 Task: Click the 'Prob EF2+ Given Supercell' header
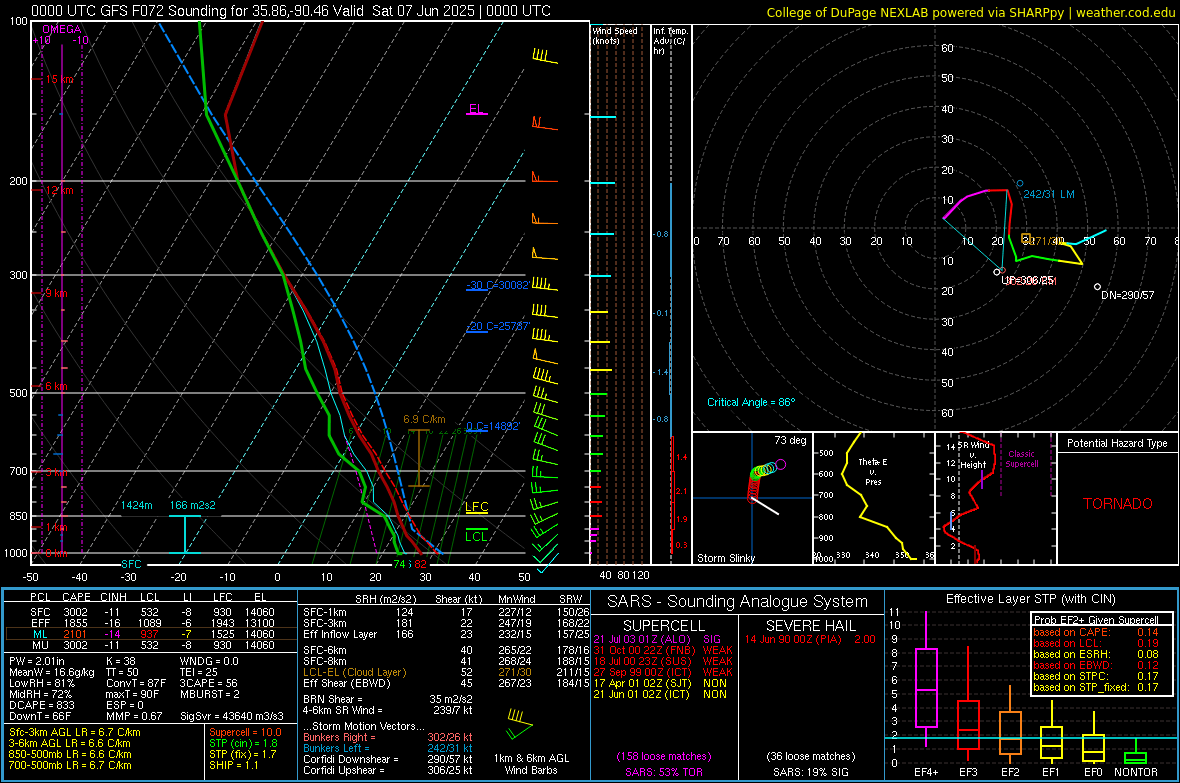pos(1096,620)
